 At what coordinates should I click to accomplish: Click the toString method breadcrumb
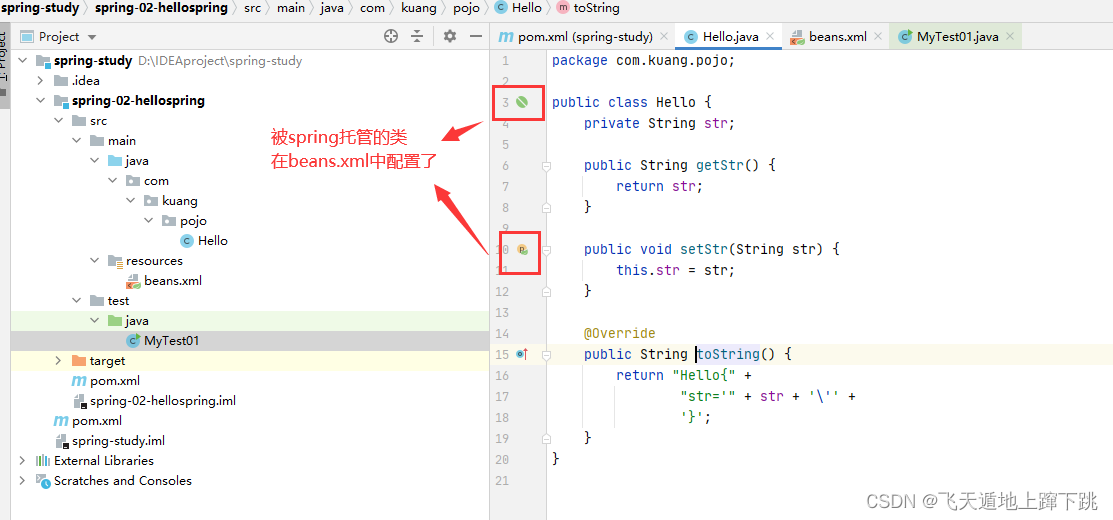(588, 8)
